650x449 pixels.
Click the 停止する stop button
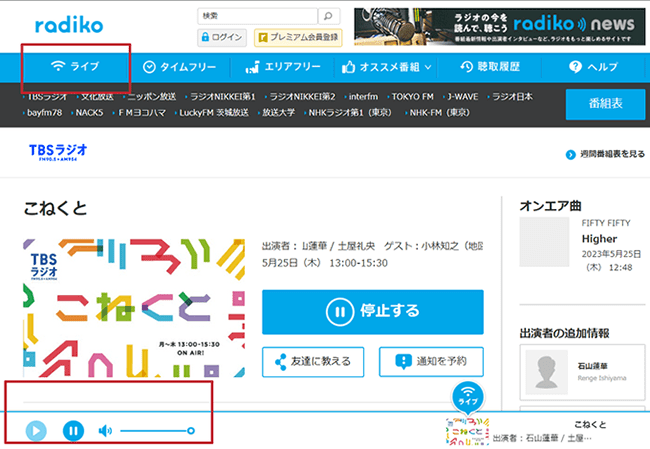(373, 312)
